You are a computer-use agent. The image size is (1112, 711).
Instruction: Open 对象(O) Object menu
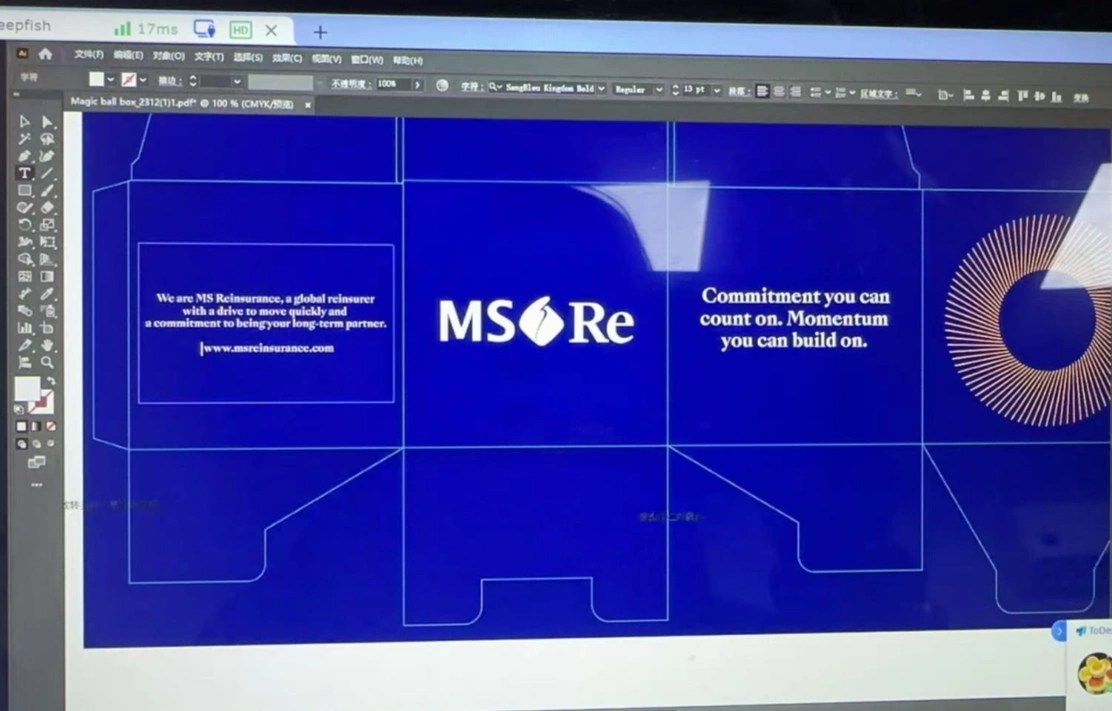[x=169, y=56]
